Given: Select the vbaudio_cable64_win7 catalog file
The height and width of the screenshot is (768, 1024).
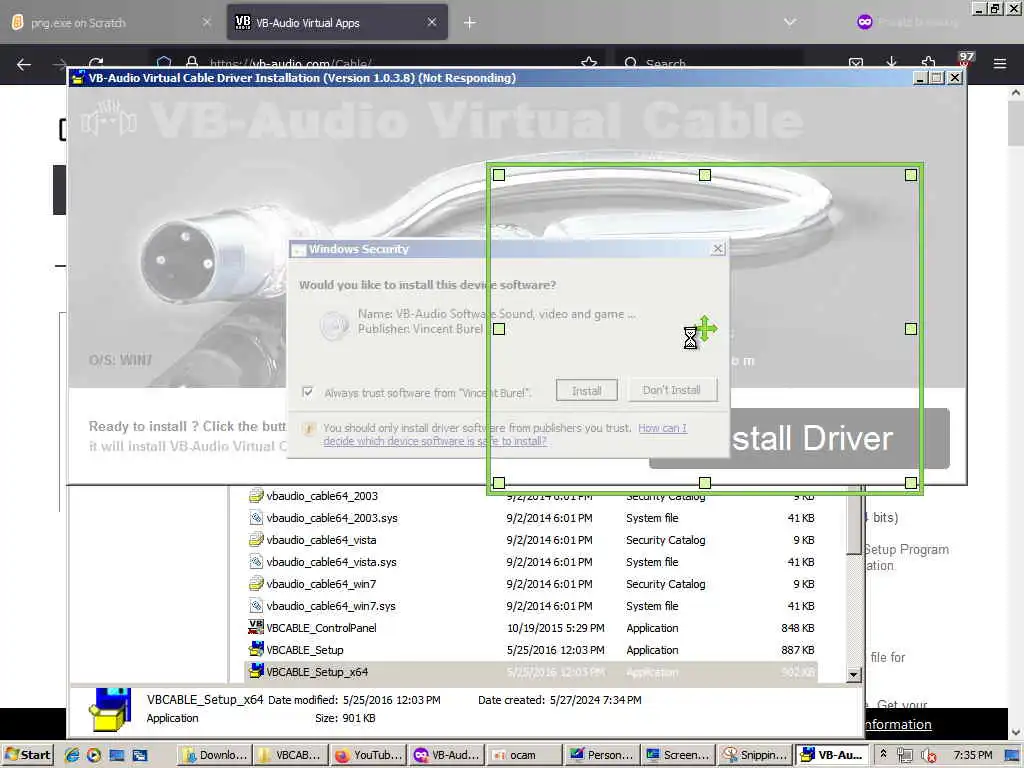Looking at the screenshot, I should [x=321, y=584].
